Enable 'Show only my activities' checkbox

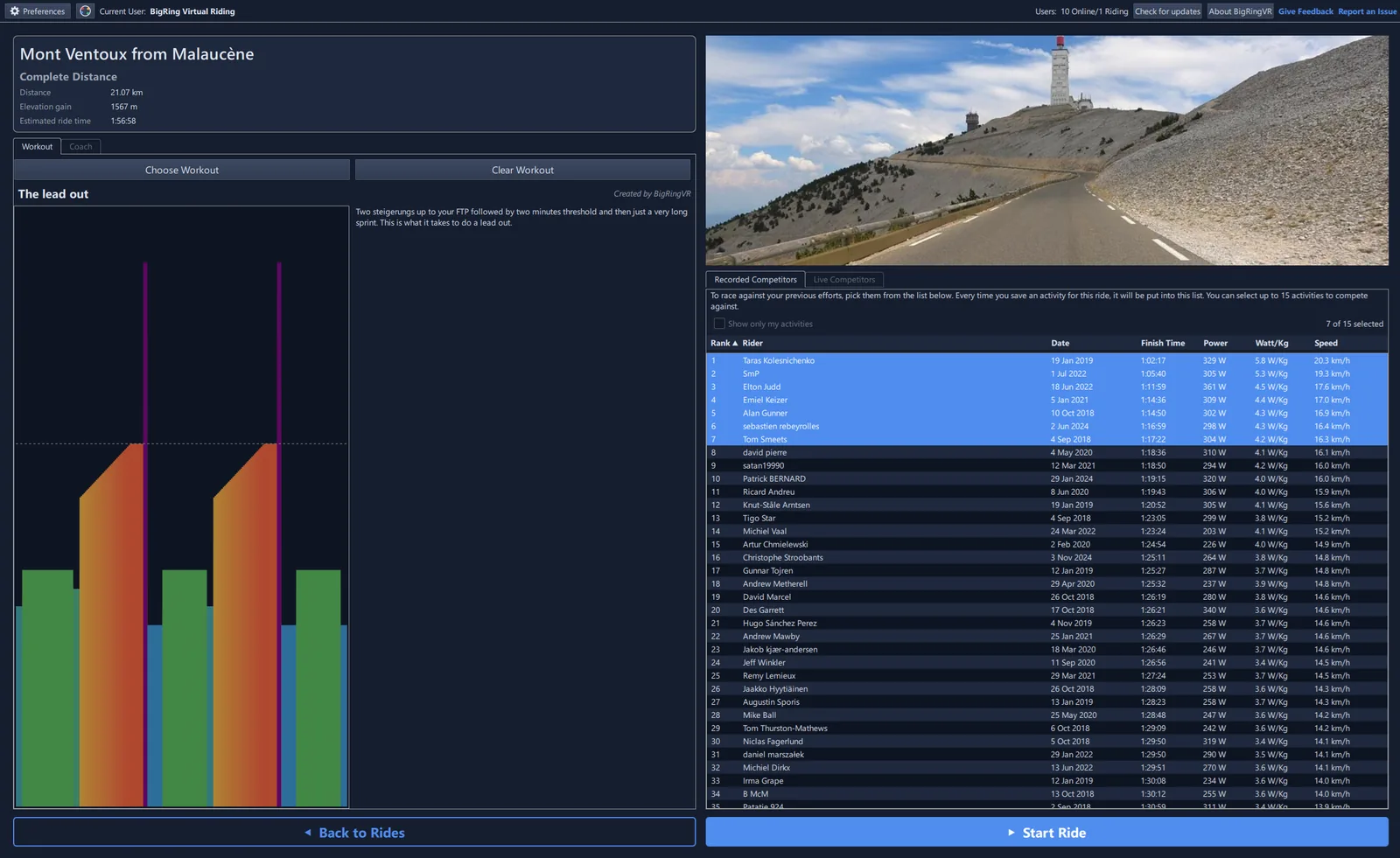(x=719, y=324)
